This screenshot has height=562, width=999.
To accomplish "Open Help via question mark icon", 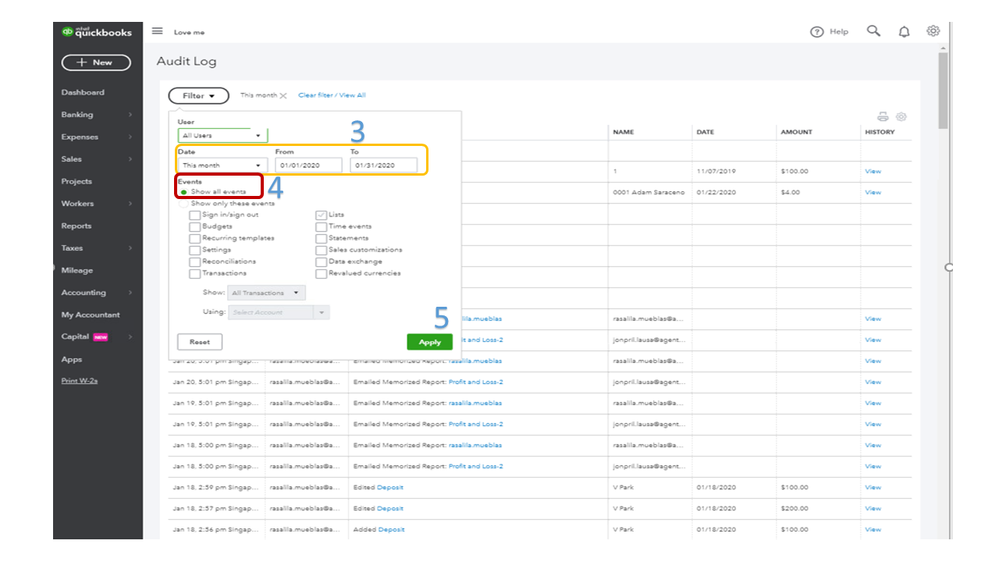I will (x=816, y=32).
